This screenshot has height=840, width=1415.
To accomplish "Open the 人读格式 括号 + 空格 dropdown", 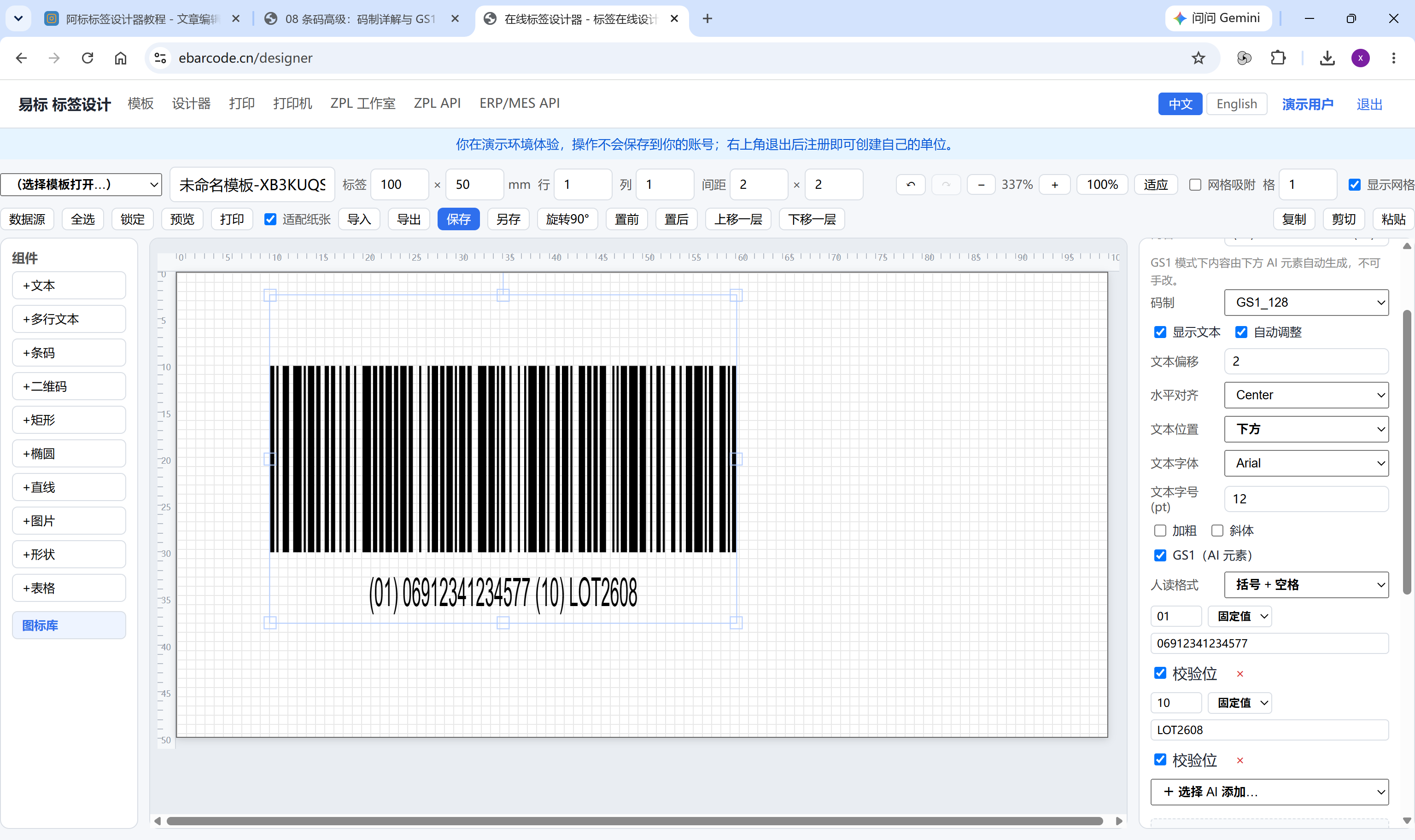I will click(x=1306, y=585).
